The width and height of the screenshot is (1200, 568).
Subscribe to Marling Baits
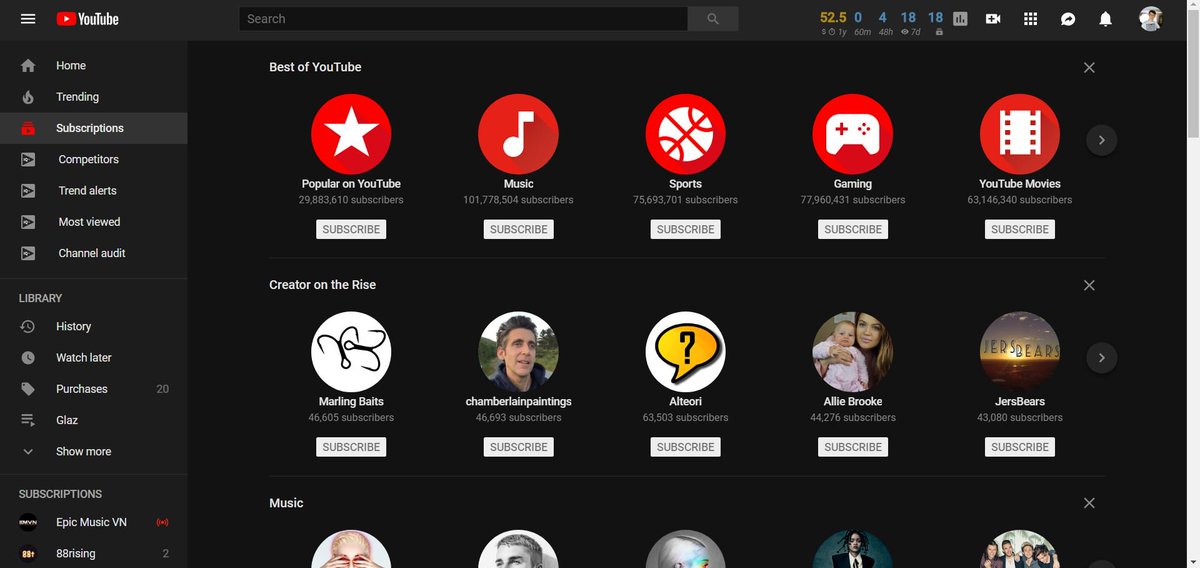(x=351, y=447)
